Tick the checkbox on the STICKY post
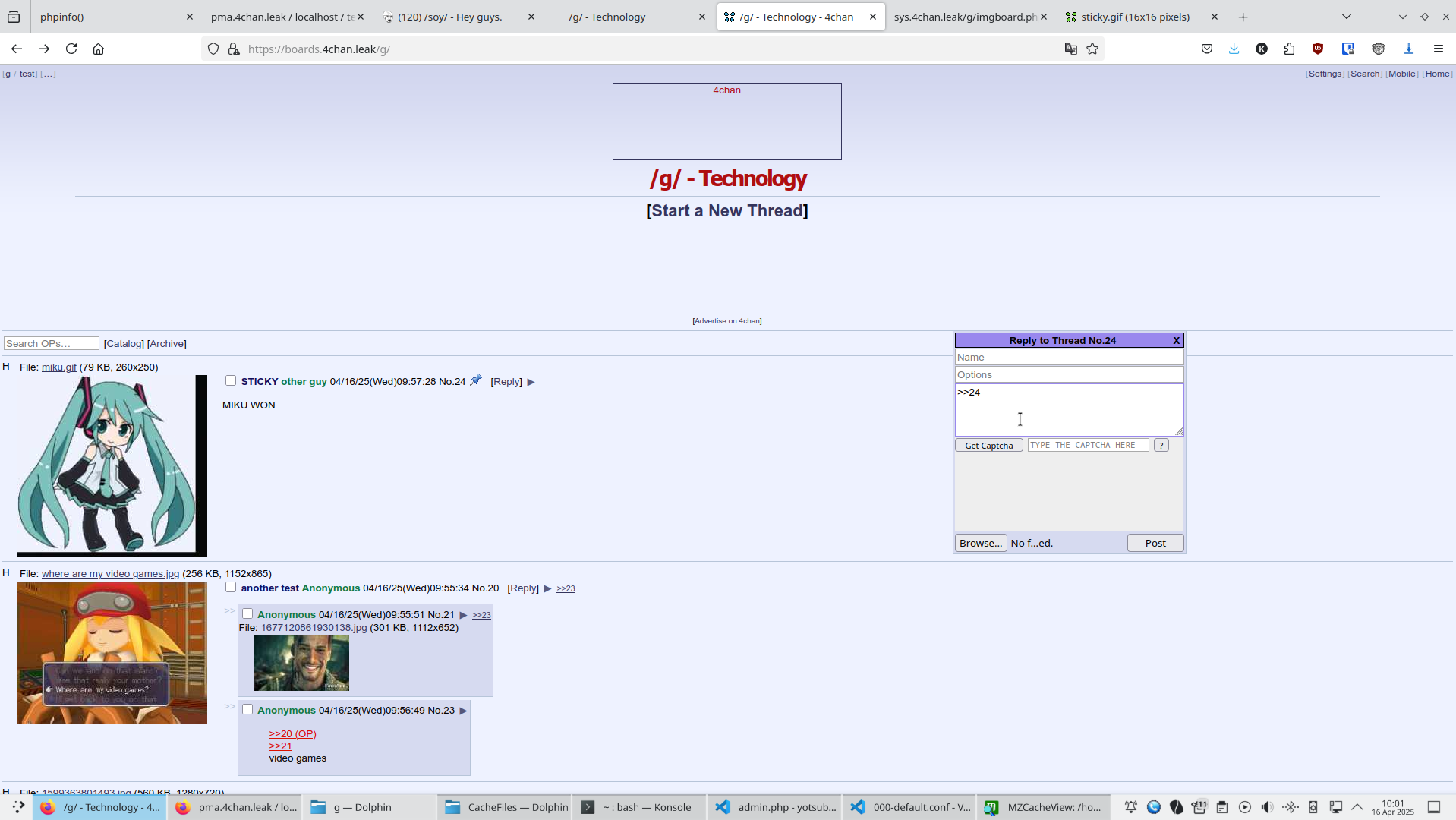The height and width of the screenshot is (820, 1456). click(231, 381)
